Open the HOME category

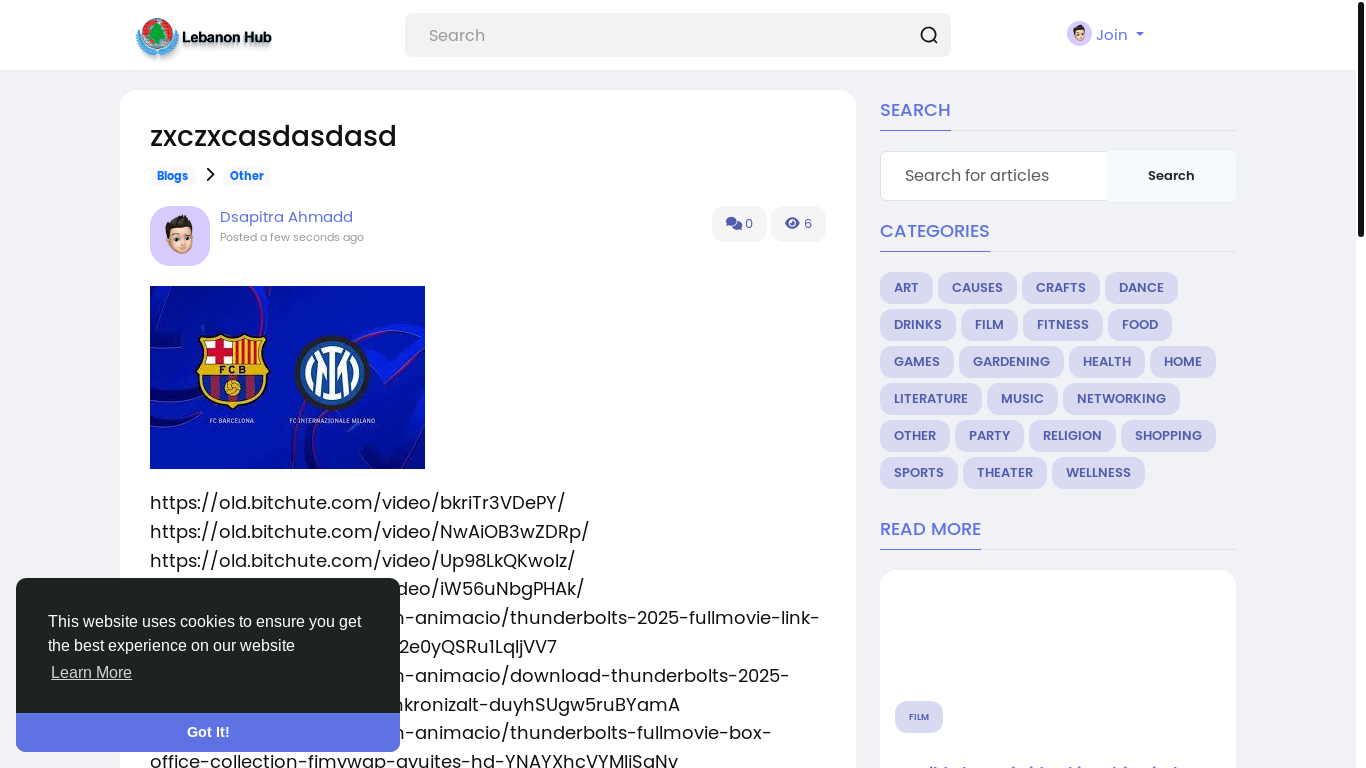point(1182,362)
